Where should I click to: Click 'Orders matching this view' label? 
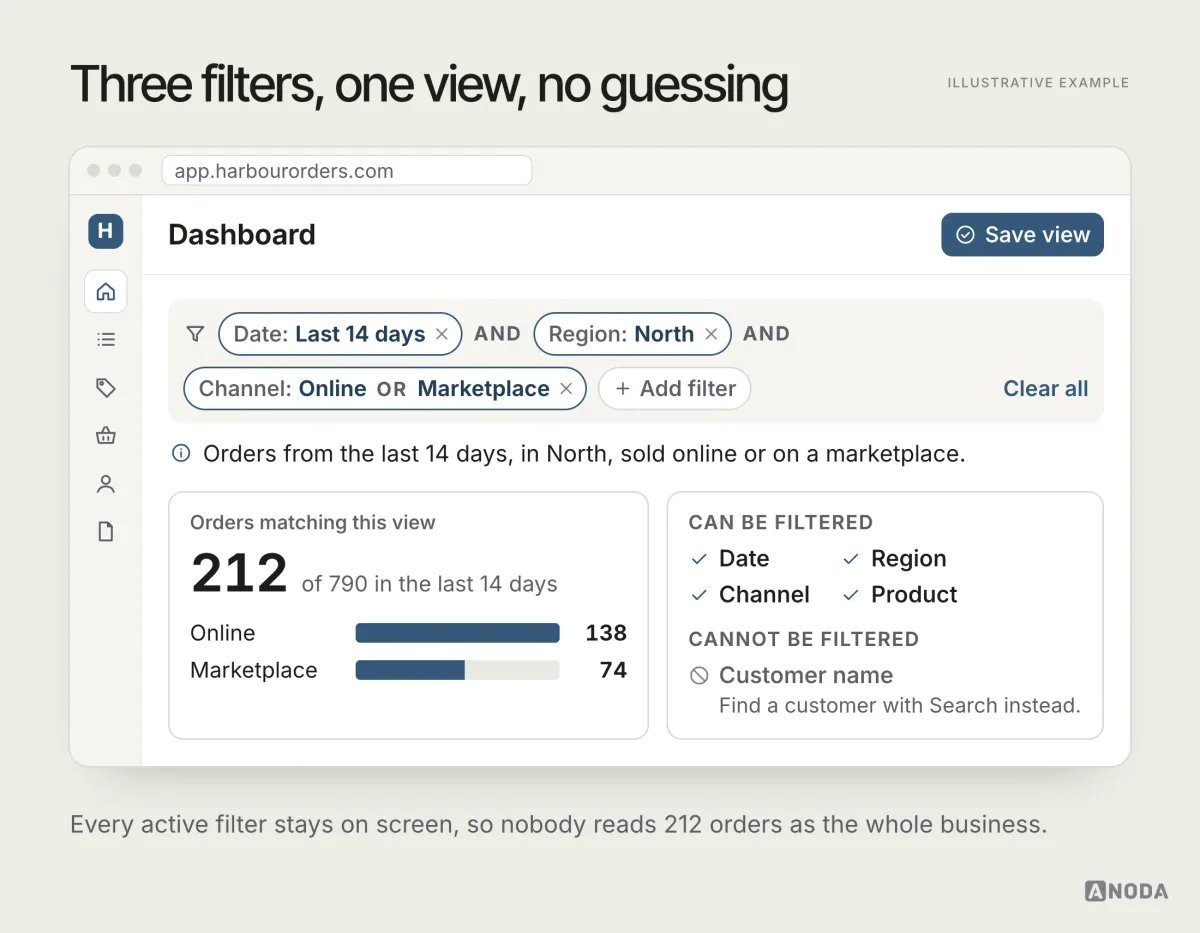(313, 522)
